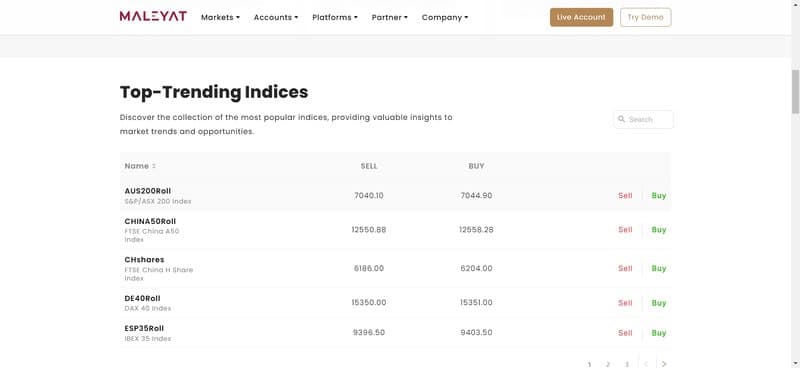This screenshot has height=368, width=800.
Task: Go to pagination page 1
Action: click(x=589, y=364)
